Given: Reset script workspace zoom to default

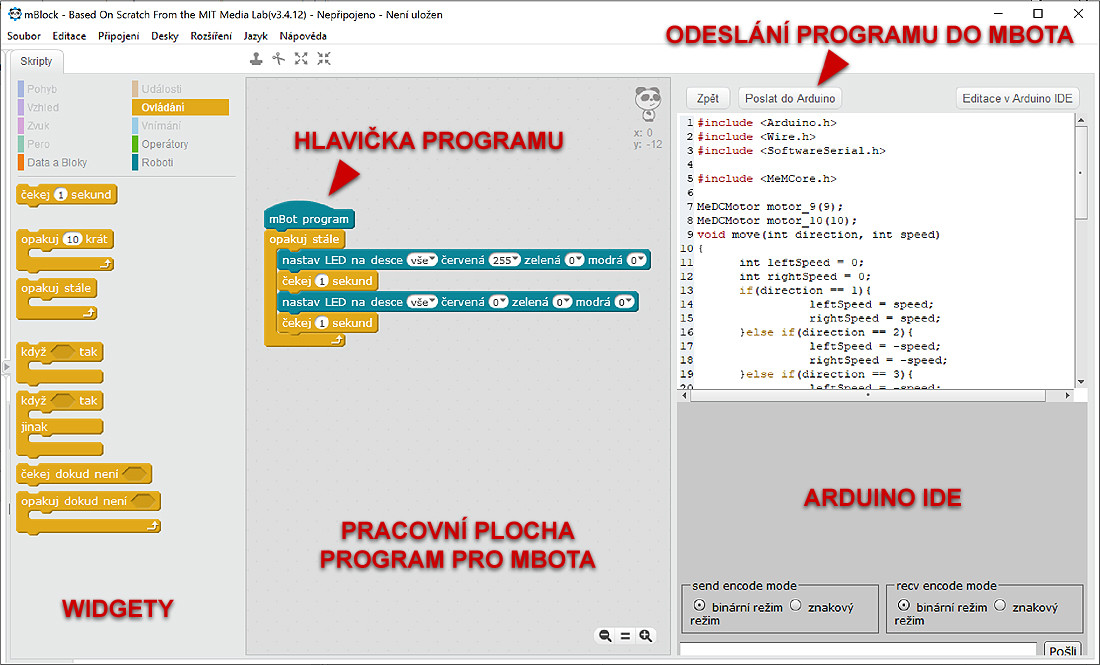Looking at the screenshot, I should [625, 636].
